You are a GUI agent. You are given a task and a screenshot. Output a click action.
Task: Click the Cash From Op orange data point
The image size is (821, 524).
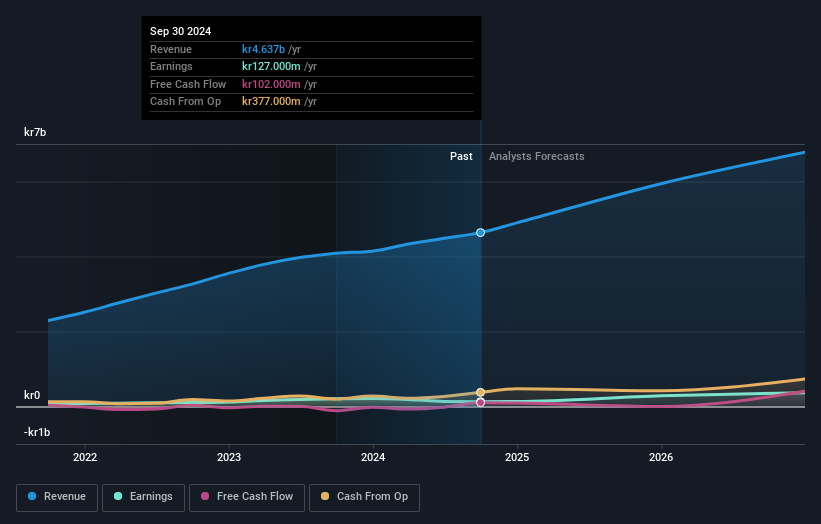click(x=480, y=392)
